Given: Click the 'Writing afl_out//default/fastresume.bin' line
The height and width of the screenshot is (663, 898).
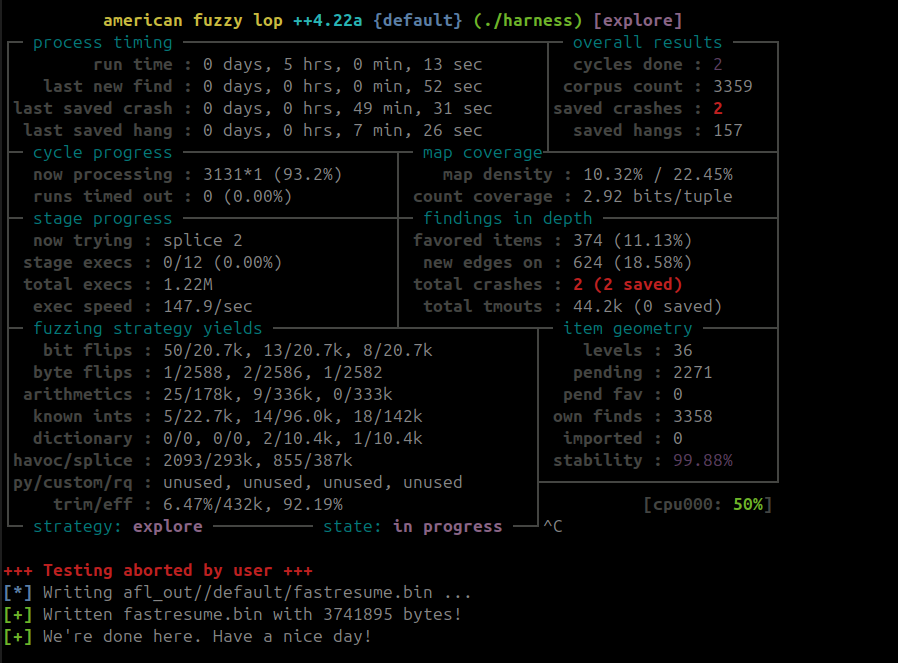Looking at the screenshot, I should 237,593.
